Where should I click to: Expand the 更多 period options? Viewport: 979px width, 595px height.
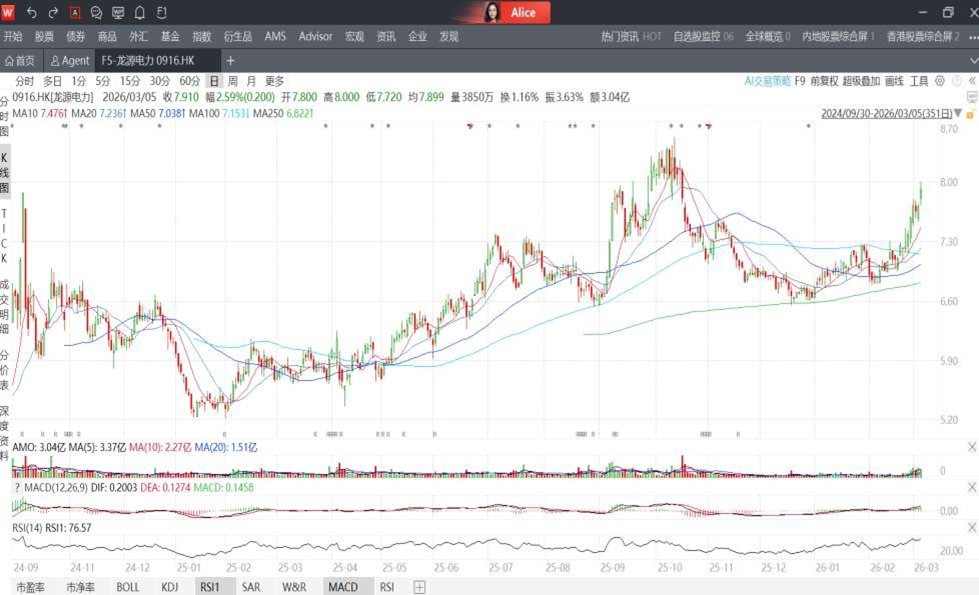tap(274, 81)
